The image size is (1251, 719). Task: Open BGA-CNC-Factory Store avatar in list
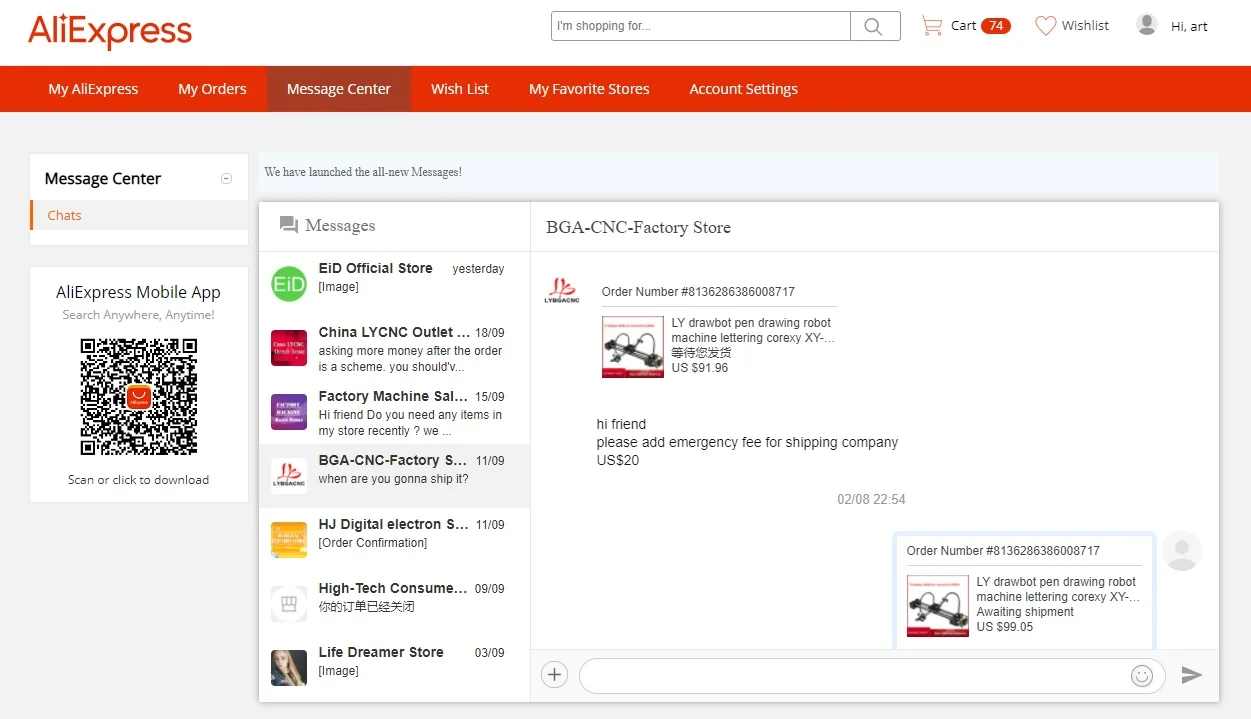tap(289, 476)
